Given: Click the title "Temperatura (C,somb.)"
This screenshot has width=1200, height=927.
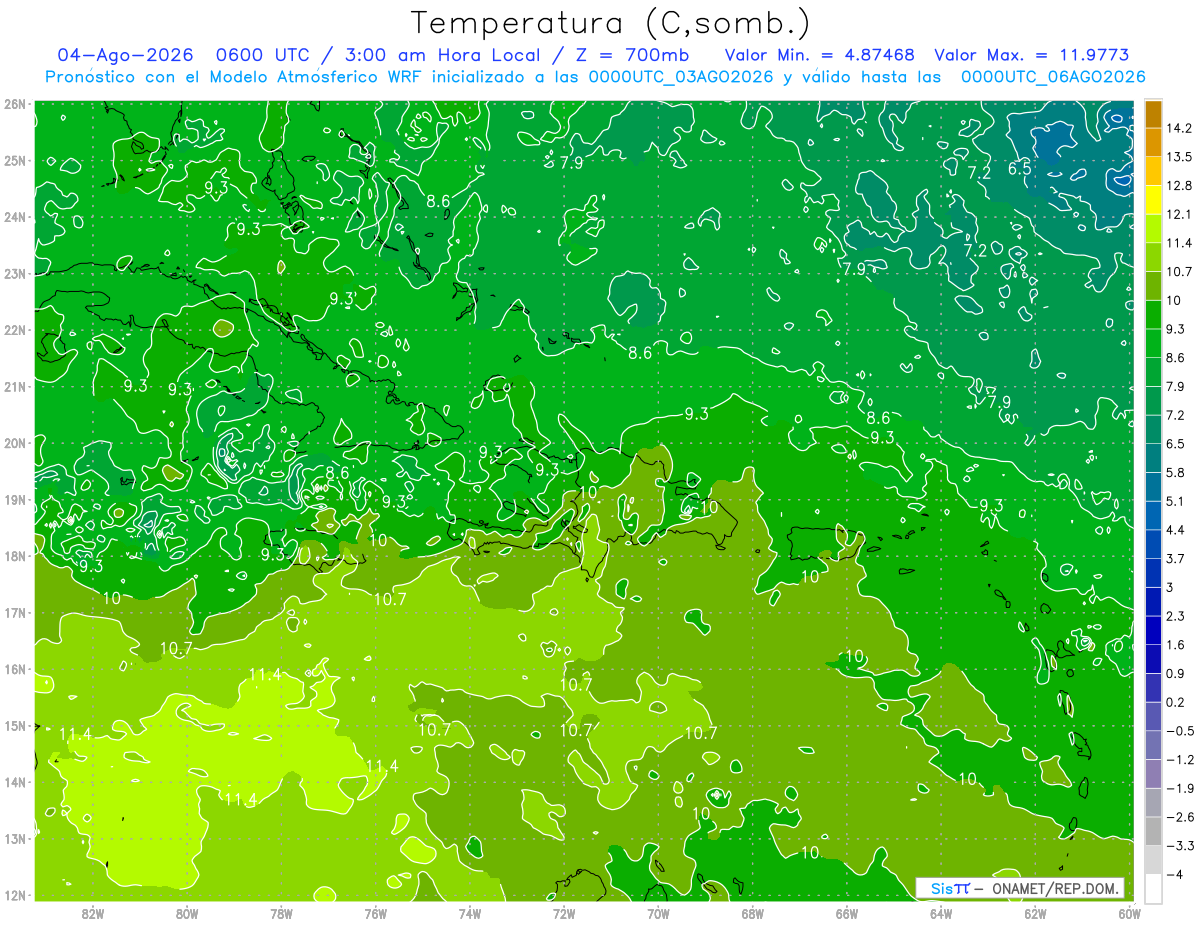Looking at the screenshot, I should [610, 23].
